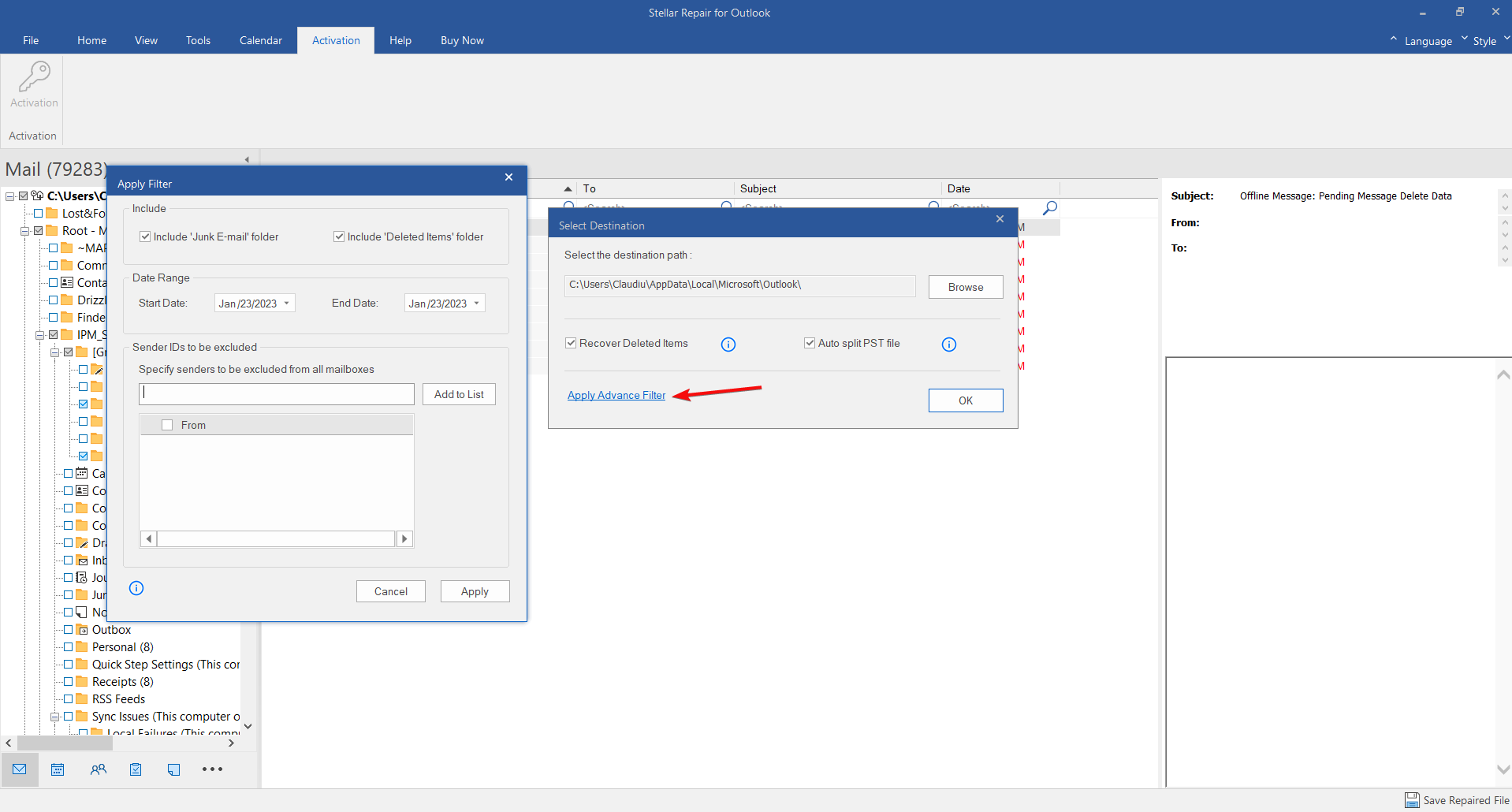Close the Select Destination dialog
This screenshot has height=812, width=1512.
[1000, 219]
